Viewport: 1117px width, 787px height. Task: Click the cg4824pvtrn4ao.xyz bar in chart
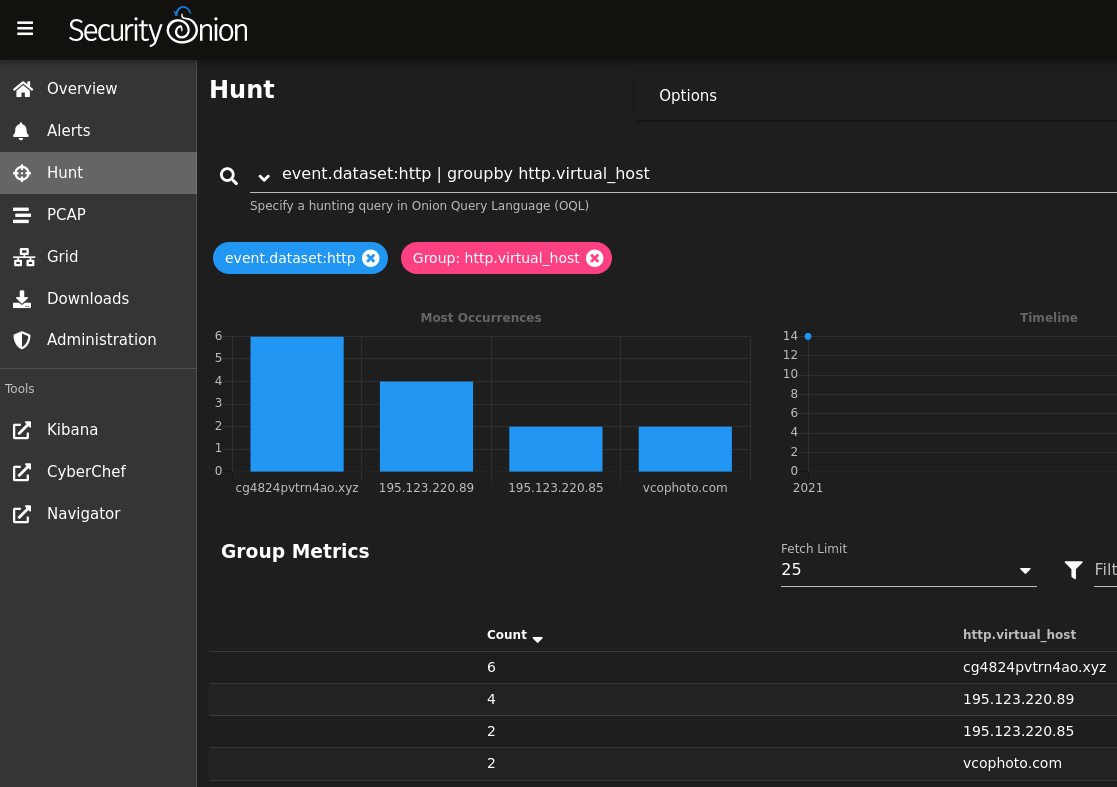pos(297,404)
